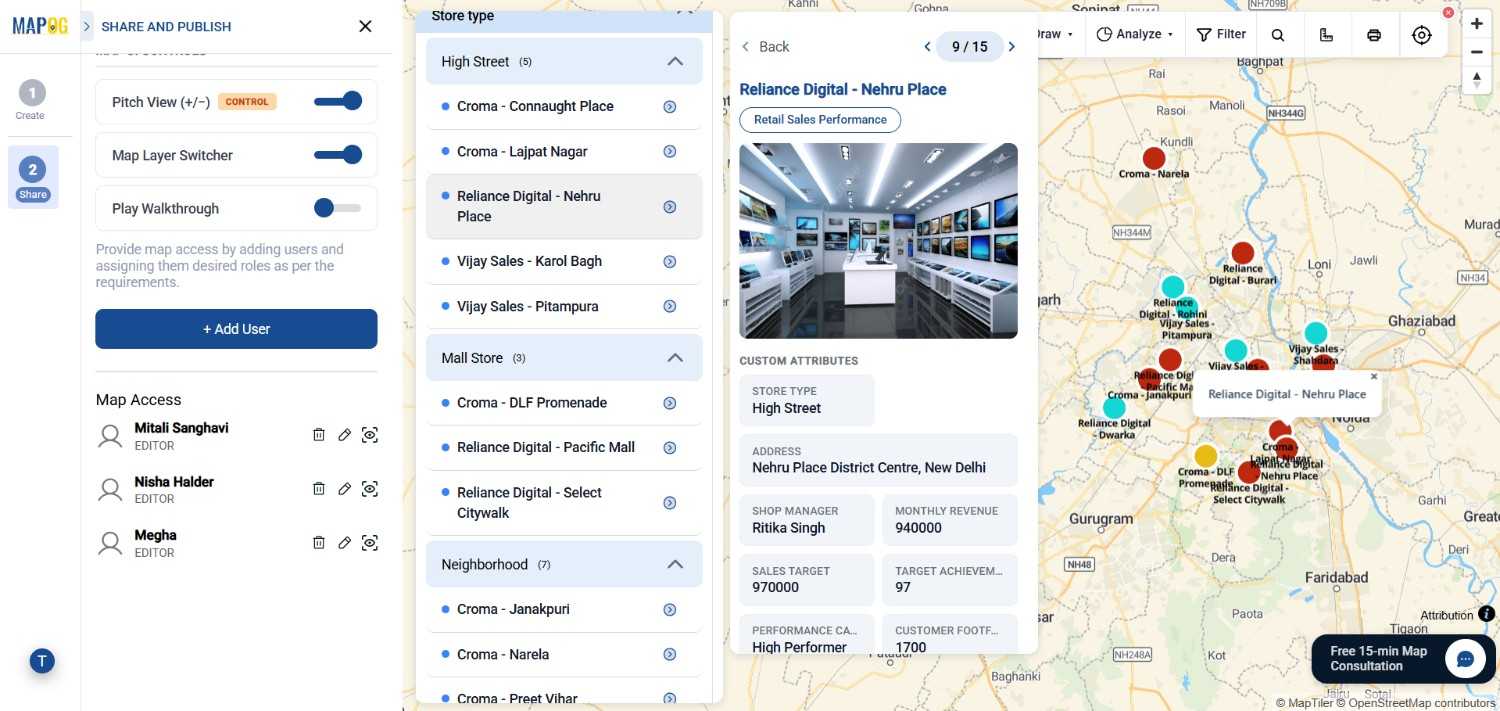Open the user avatar T
Viewport: 1500px width, 711px height.
42,660
